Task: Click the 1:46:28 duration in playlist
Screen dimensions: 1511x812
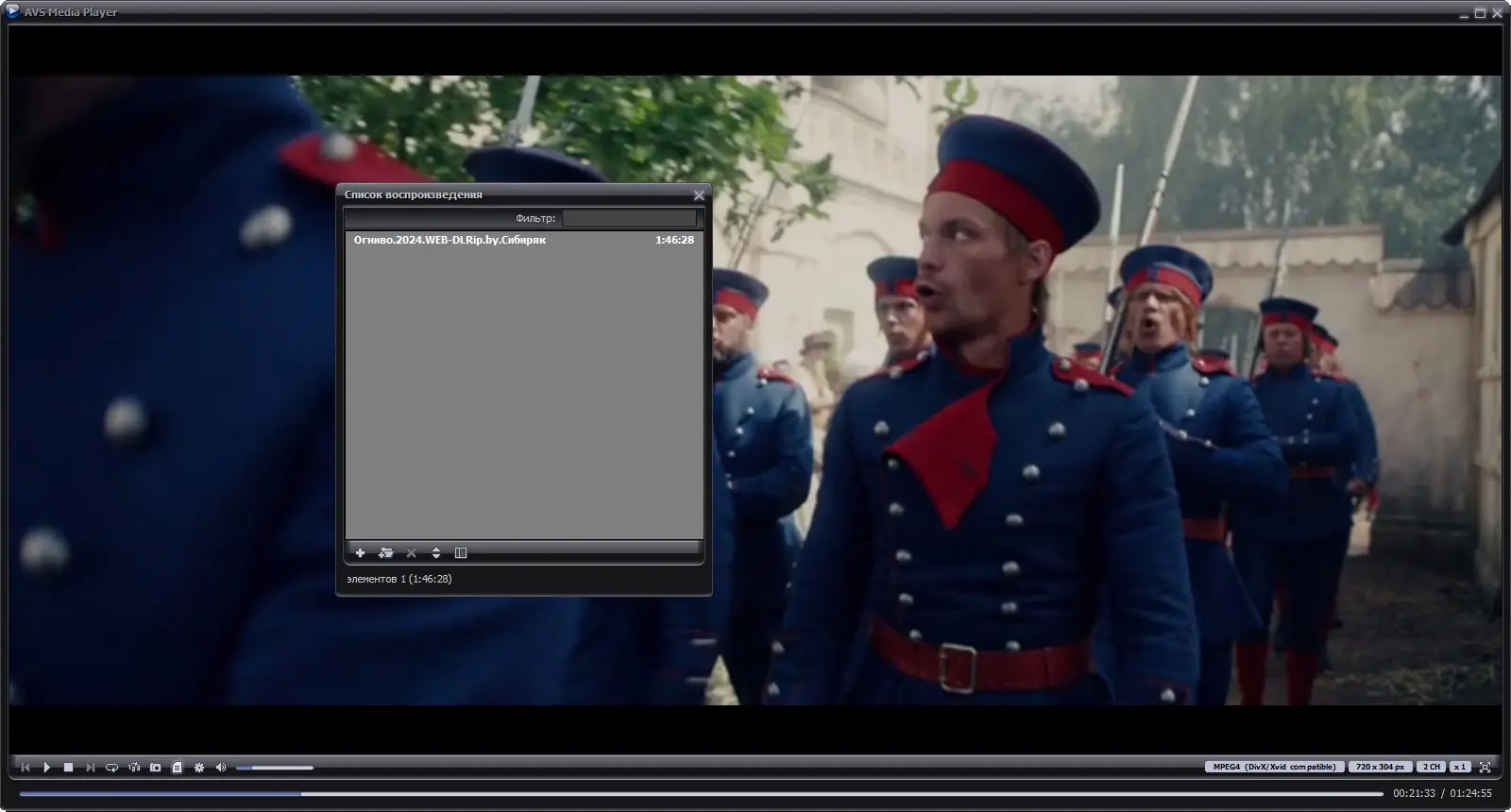Action: pos(674,240)
